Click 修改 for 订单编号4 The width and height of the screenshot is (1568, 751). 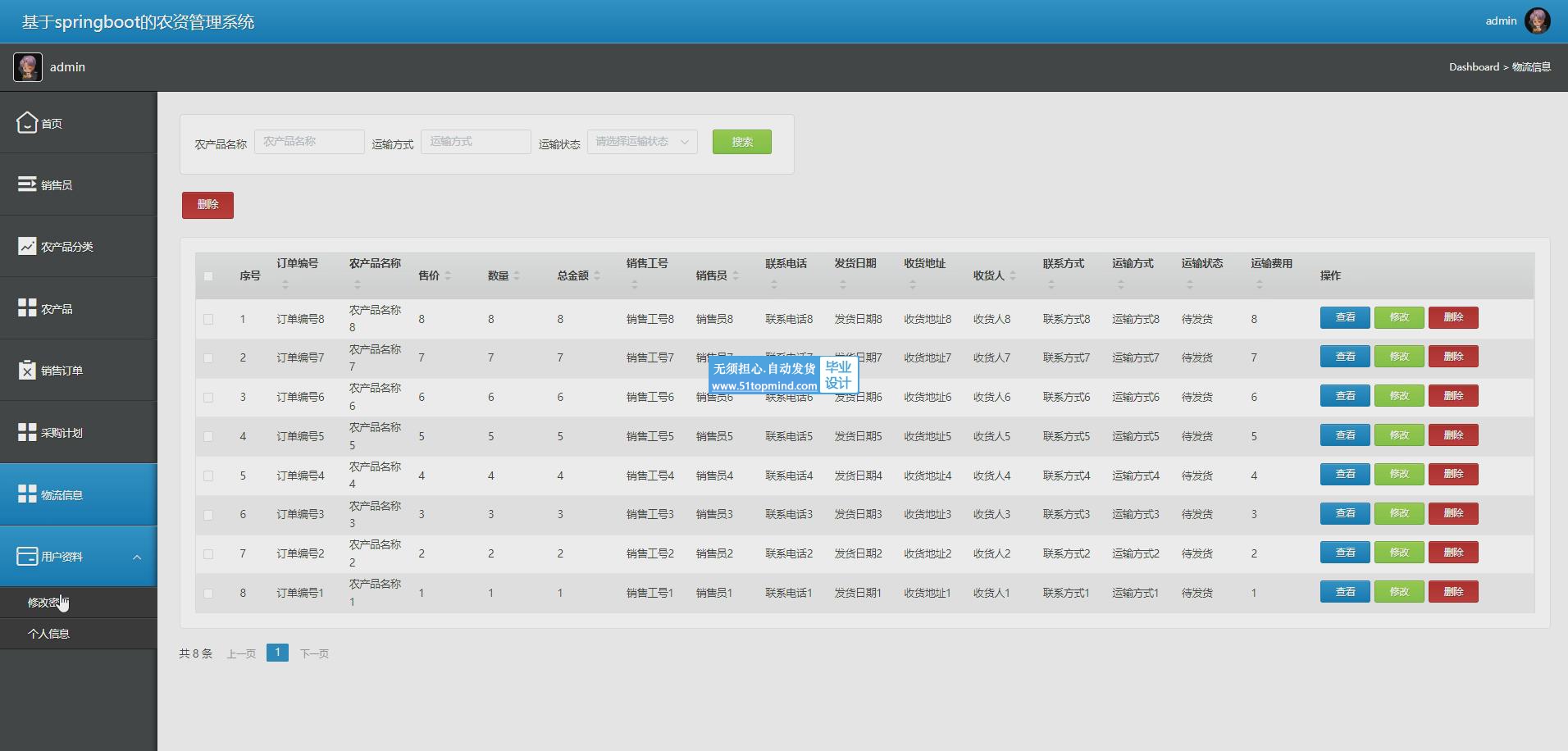[1399, 474]
